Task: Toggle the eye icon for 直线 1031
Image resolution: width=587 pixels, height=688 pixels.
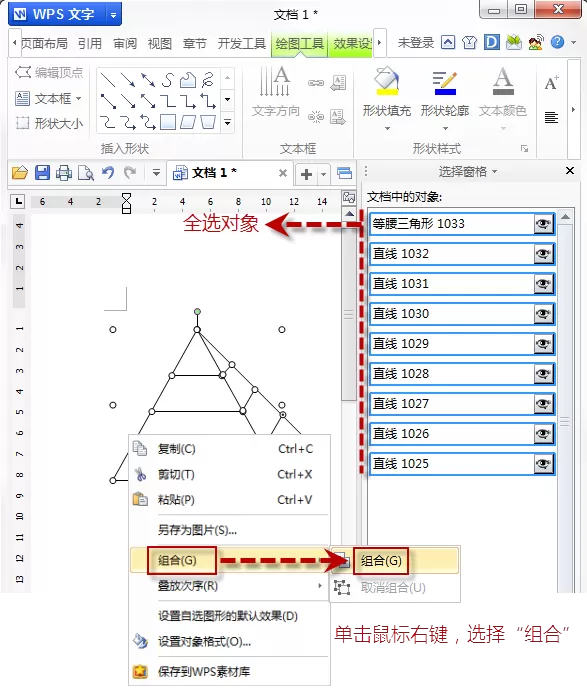Action: 543,284
